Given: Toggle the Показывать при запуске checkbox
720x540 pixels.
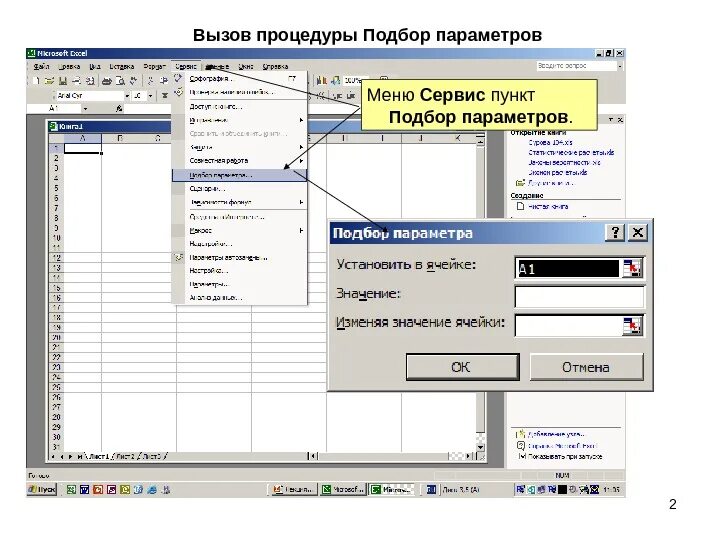Looking at the screenshot, I should click(522, 456).
